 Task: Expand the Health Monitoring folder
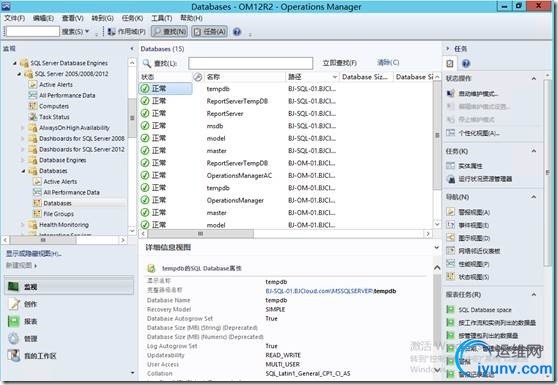pos(23,225)
